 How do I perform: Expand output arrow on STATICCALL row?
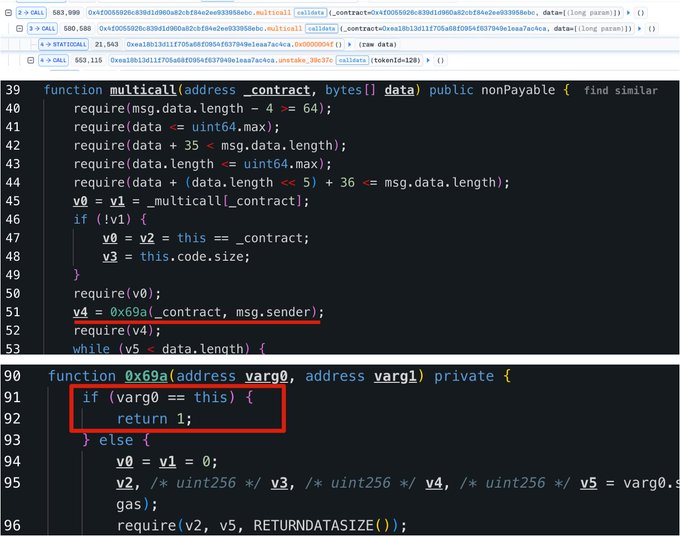coord(350,44)
